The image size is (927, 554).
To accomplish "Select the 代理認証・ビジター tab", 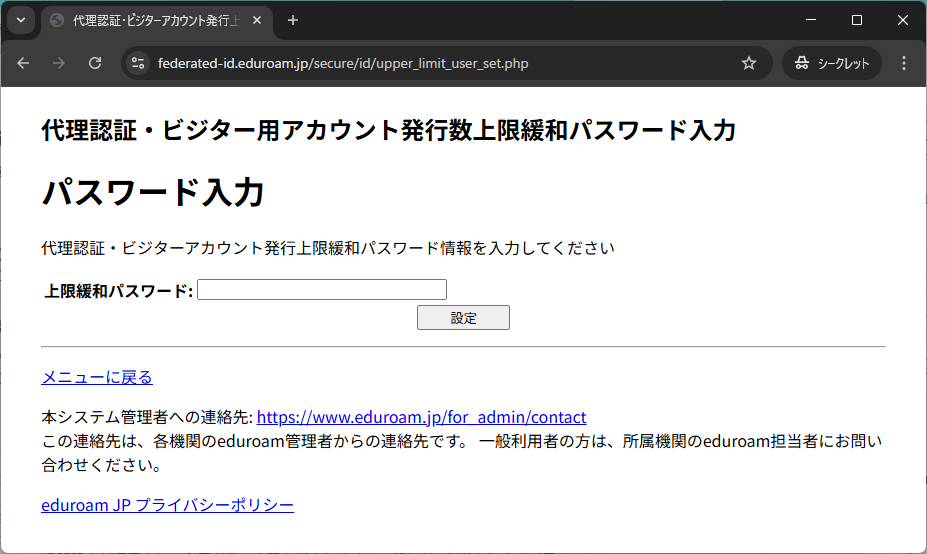I will [150, 20].
